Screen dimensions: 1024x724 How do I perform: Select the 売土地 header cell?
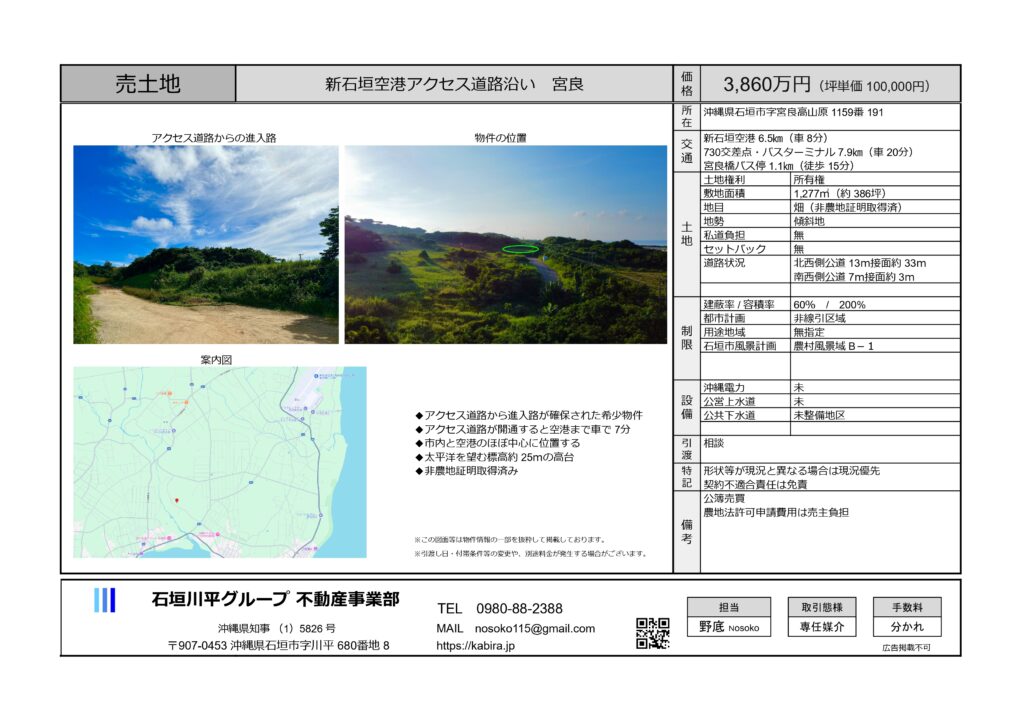coord(148,84)
